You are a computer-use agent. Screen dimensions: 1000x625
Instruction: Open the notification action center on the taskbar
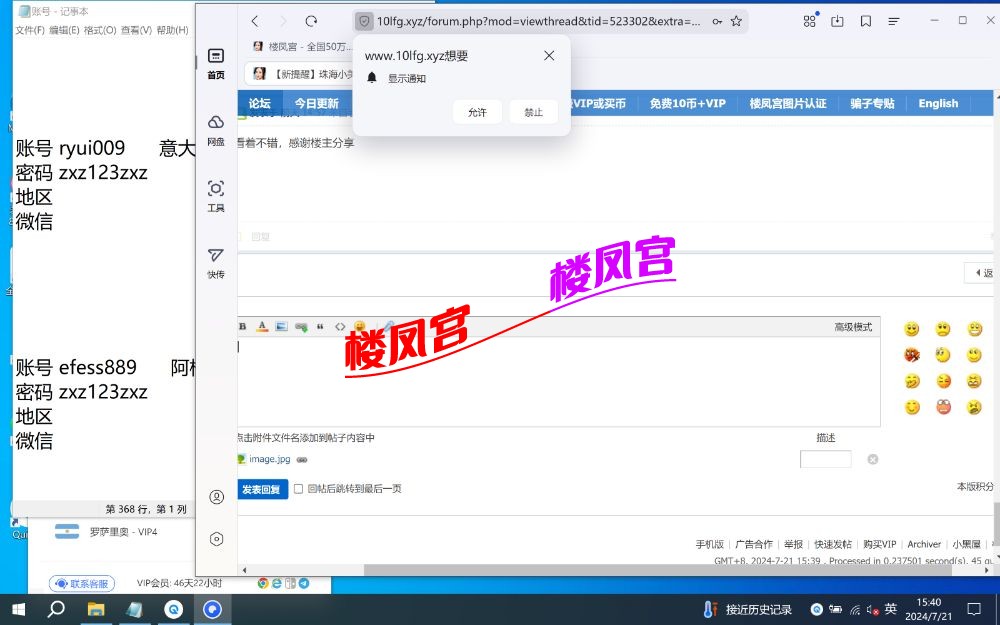click(x=974, y=608)
